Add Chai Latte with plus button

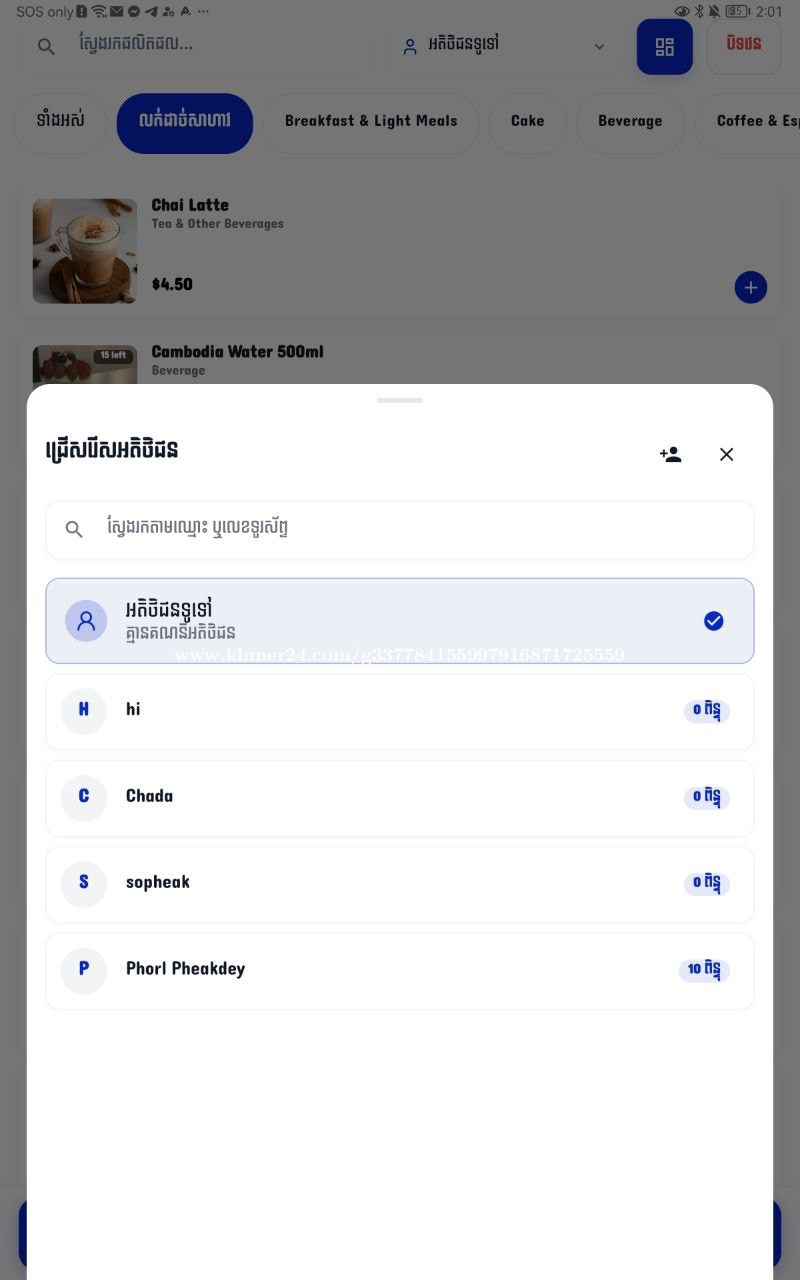click(x=751, y=288)
